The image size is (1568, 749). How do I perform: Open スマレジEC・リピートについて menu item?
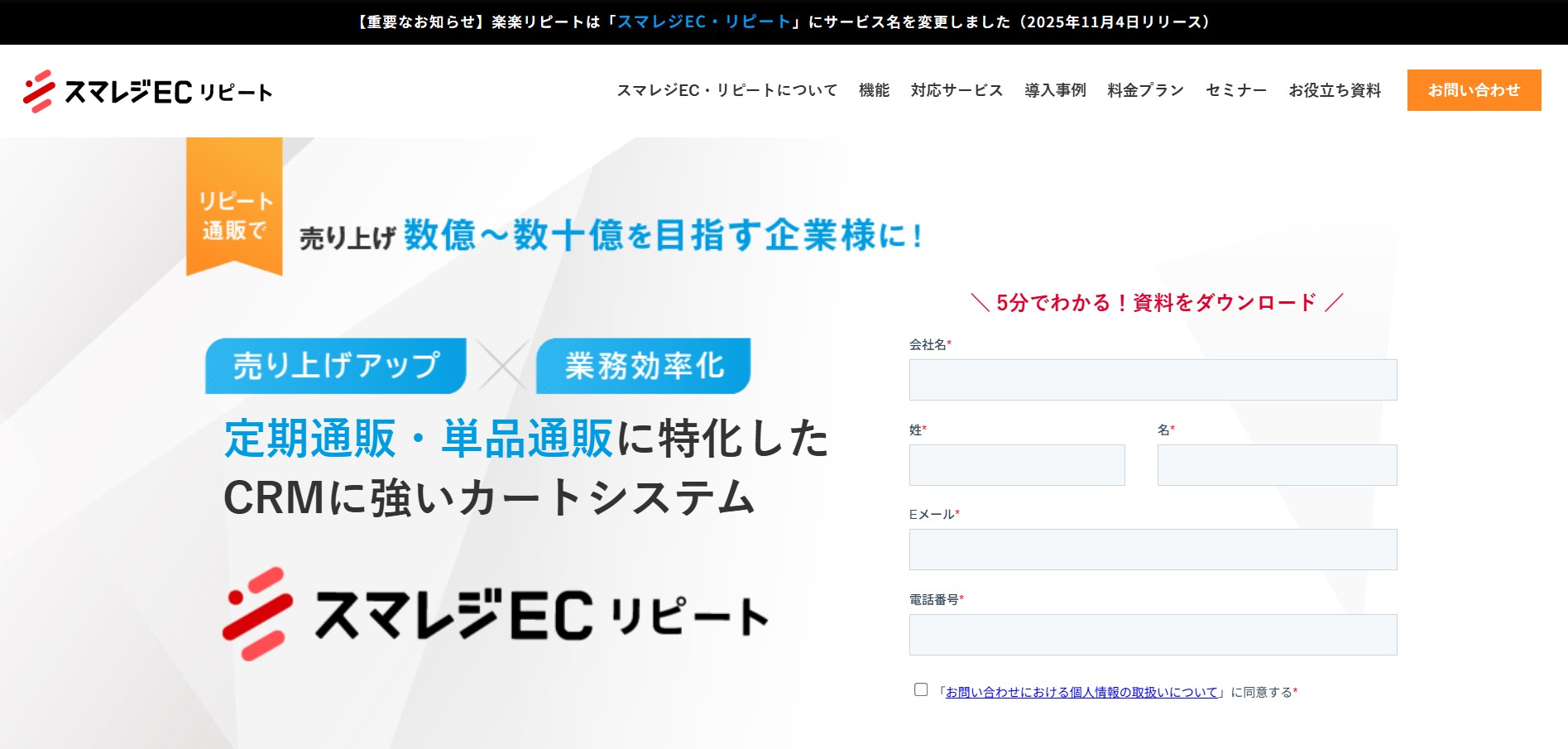click(x=726, y=90)
